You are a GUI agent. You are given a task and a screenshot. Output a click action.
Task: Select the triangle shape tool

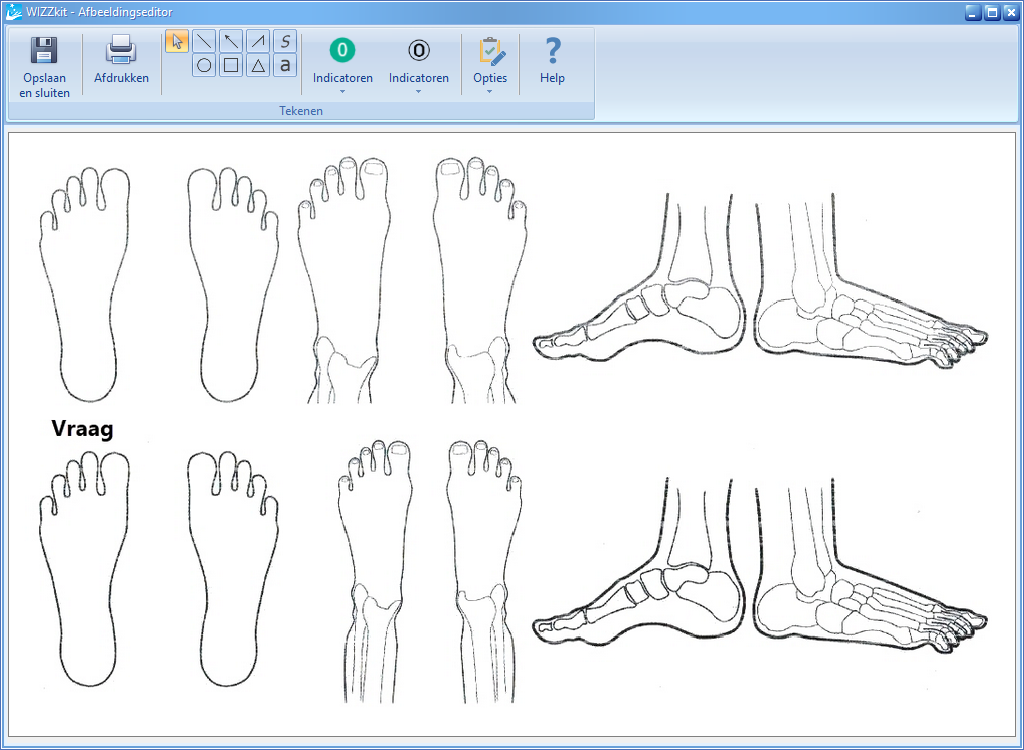coord(258,66)
